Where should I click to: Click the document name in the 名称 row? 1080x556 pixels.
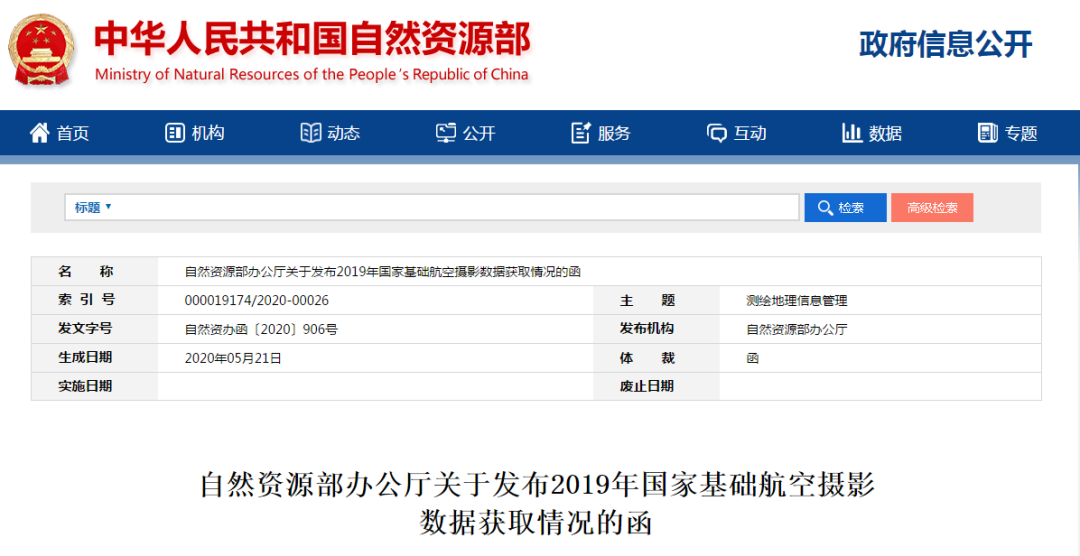click(382, 272)
